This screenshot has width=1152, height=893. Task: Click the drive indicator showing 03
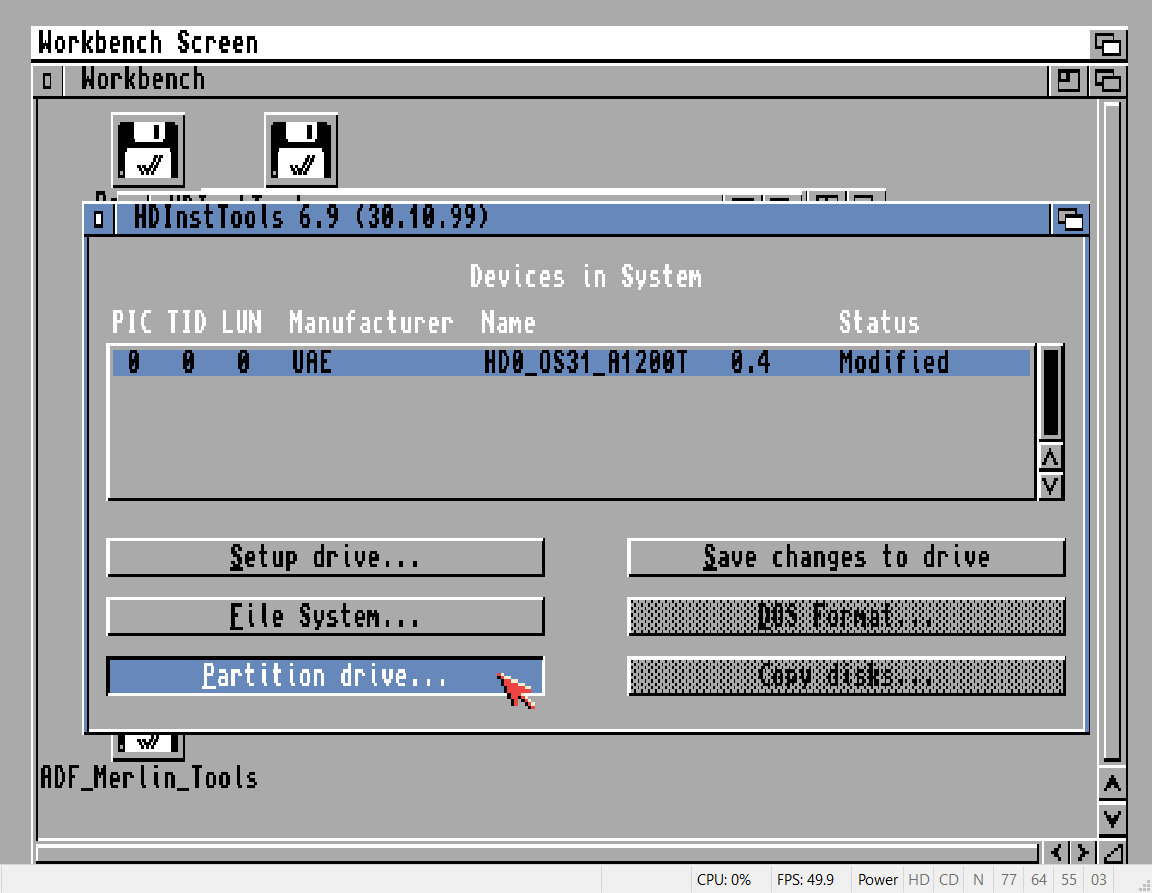tap(1098, 880)
